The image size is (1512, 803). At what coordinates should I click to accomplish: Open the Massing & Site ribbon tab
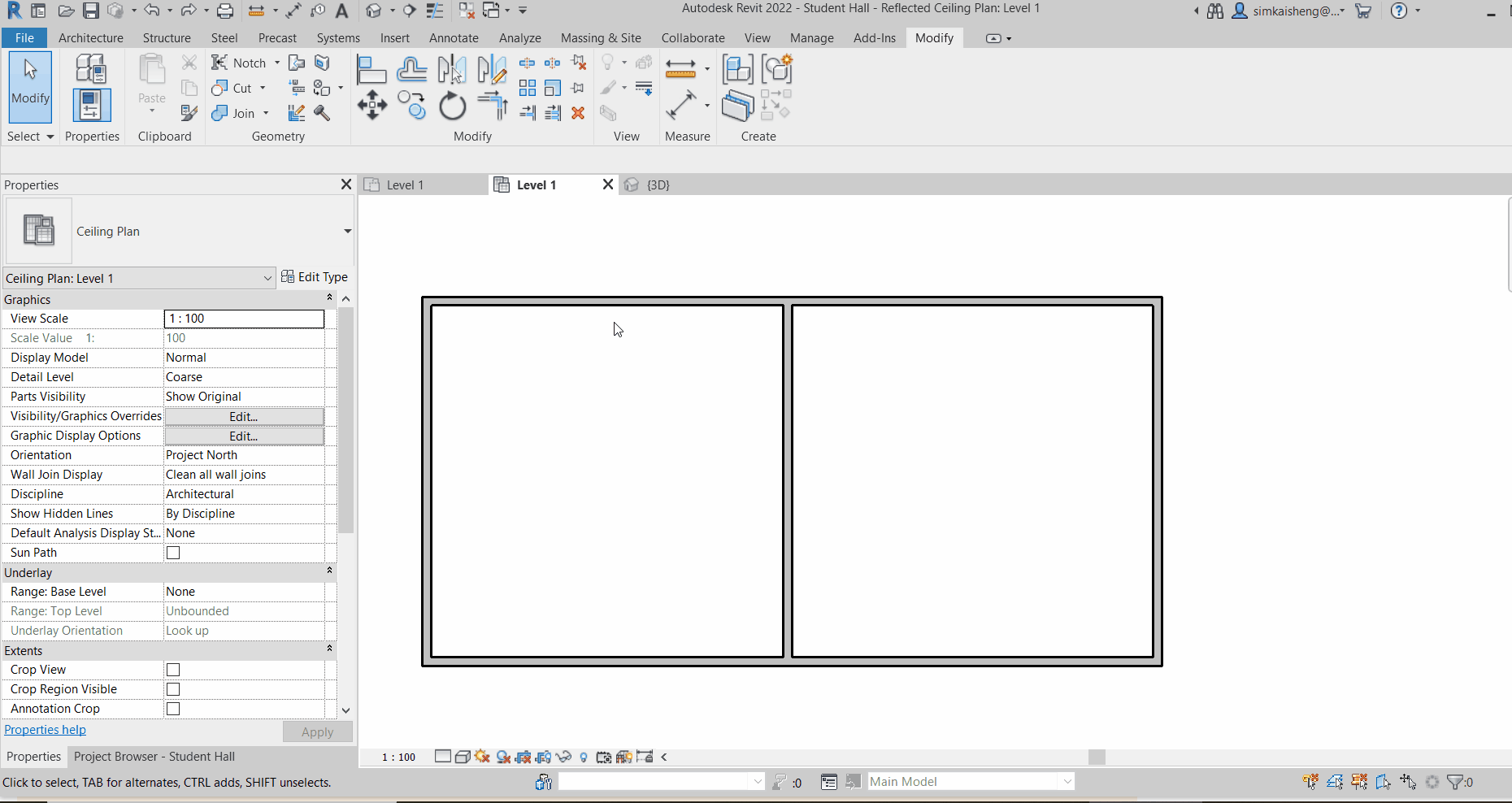click(x=601, y=38)
